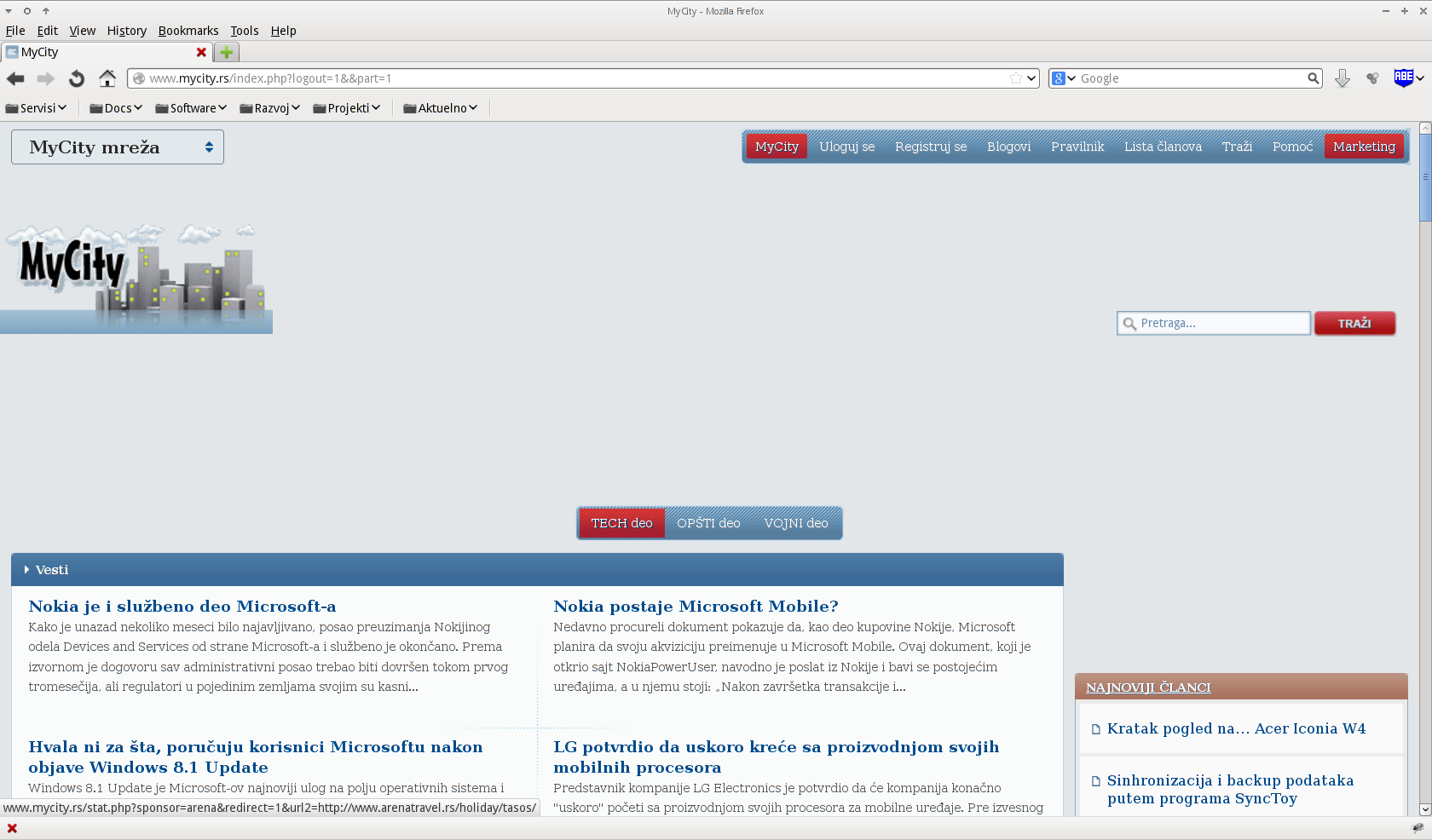Open the MyCity nav item

[x=777, y=147]
